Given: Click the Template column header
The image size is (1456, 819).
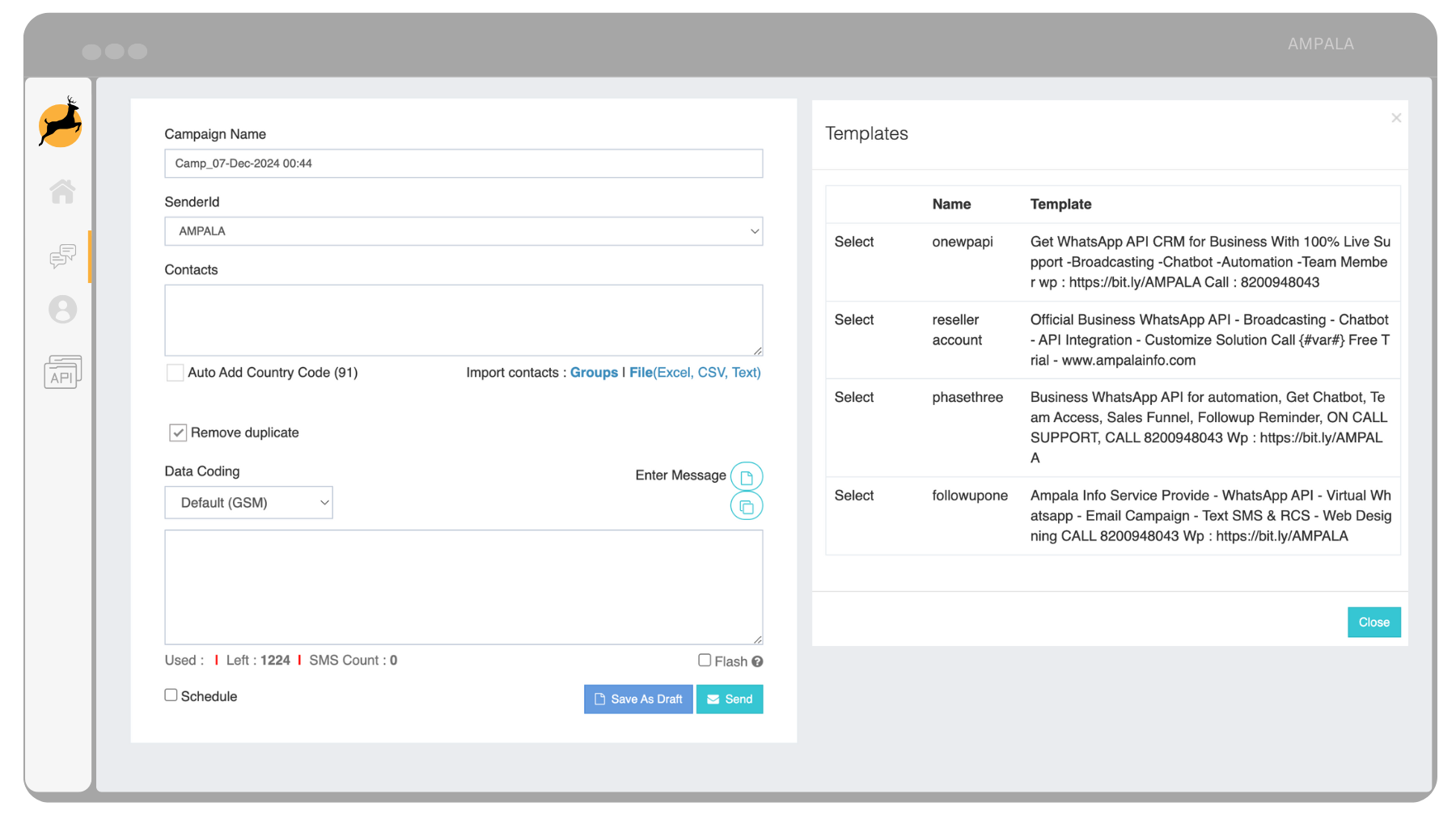Looking at the screenshot, I should [x=1060, y=205].
